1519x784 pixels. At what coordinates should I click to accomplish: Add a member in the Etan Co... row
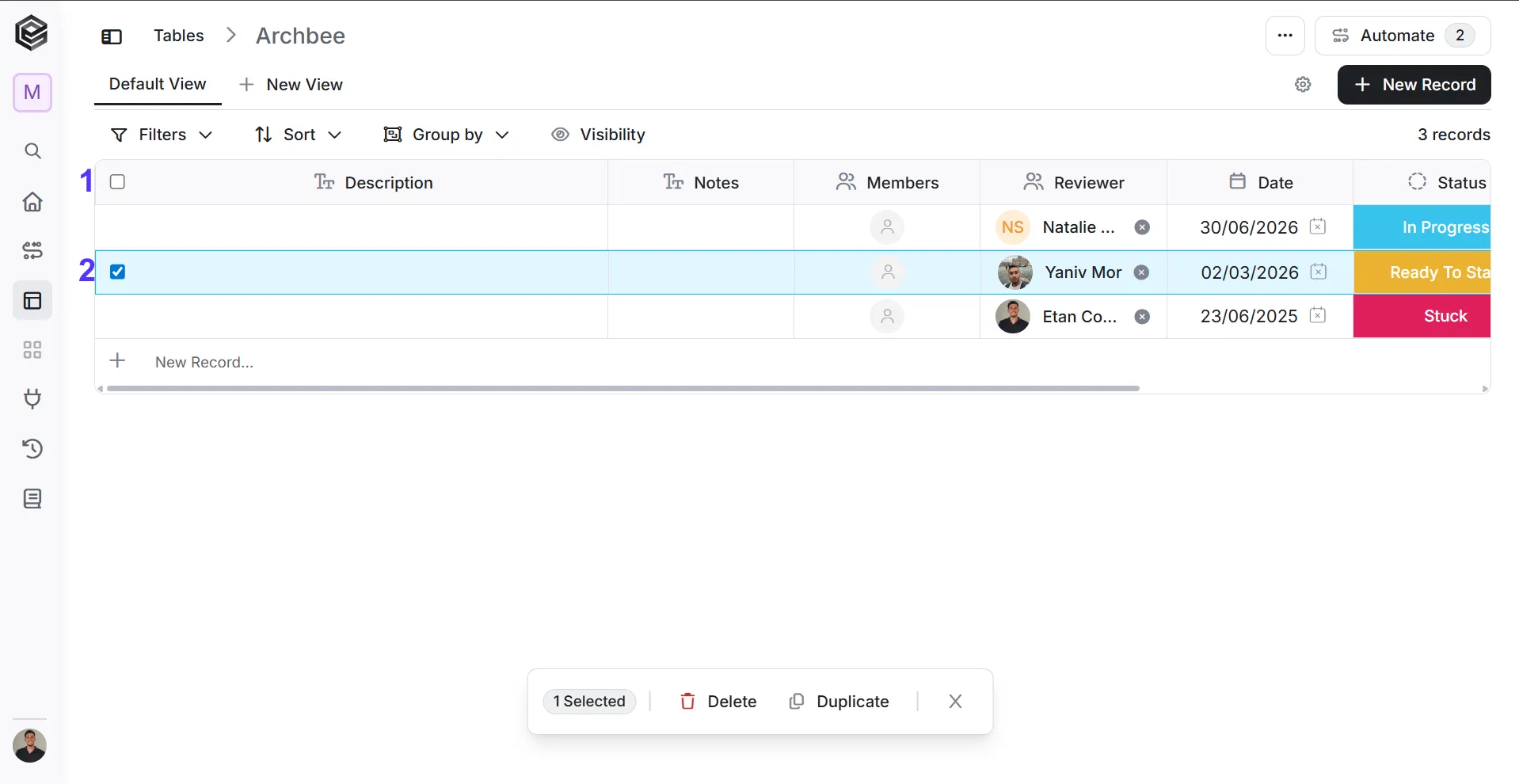coord(887,317)
